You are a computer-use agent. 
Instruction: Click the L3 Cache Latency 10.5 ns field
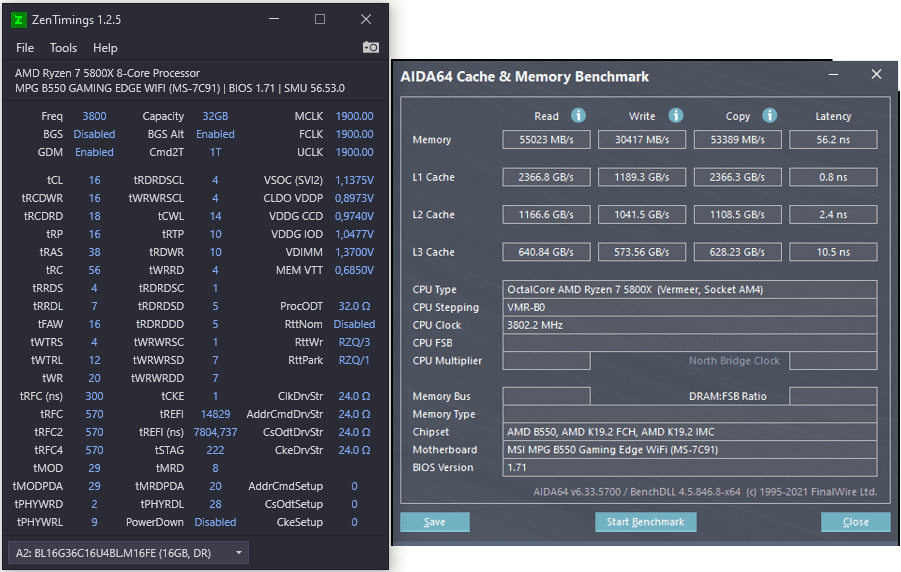833,252
